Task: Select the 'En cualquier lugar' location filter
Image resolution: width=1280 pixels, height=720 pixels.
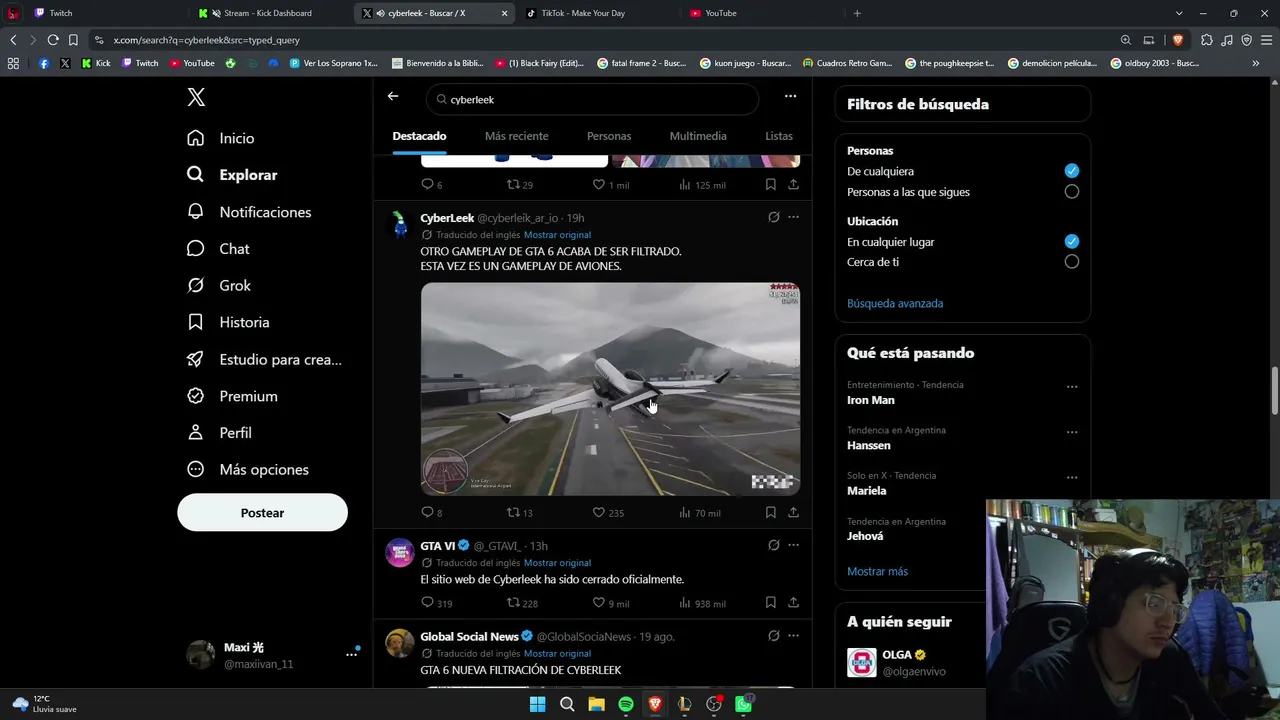Action: [1071, 242]
